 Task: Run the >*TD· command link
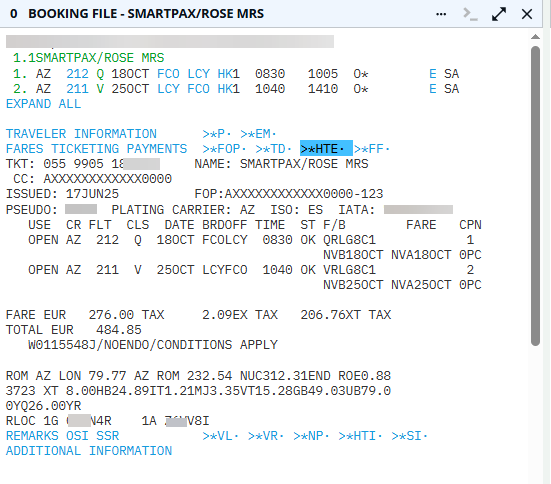tap(273, 149)
